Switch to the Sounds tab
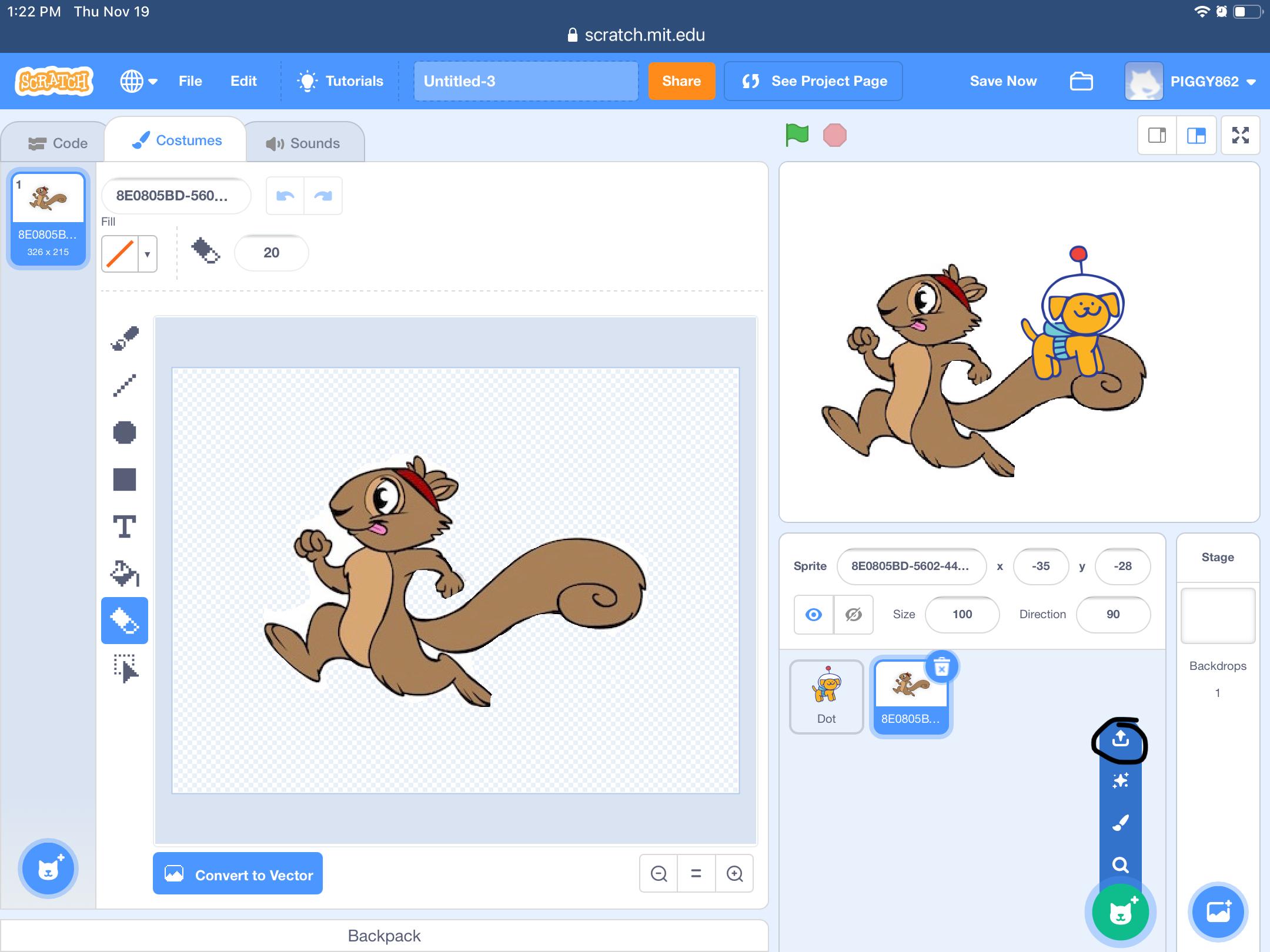 303,143
